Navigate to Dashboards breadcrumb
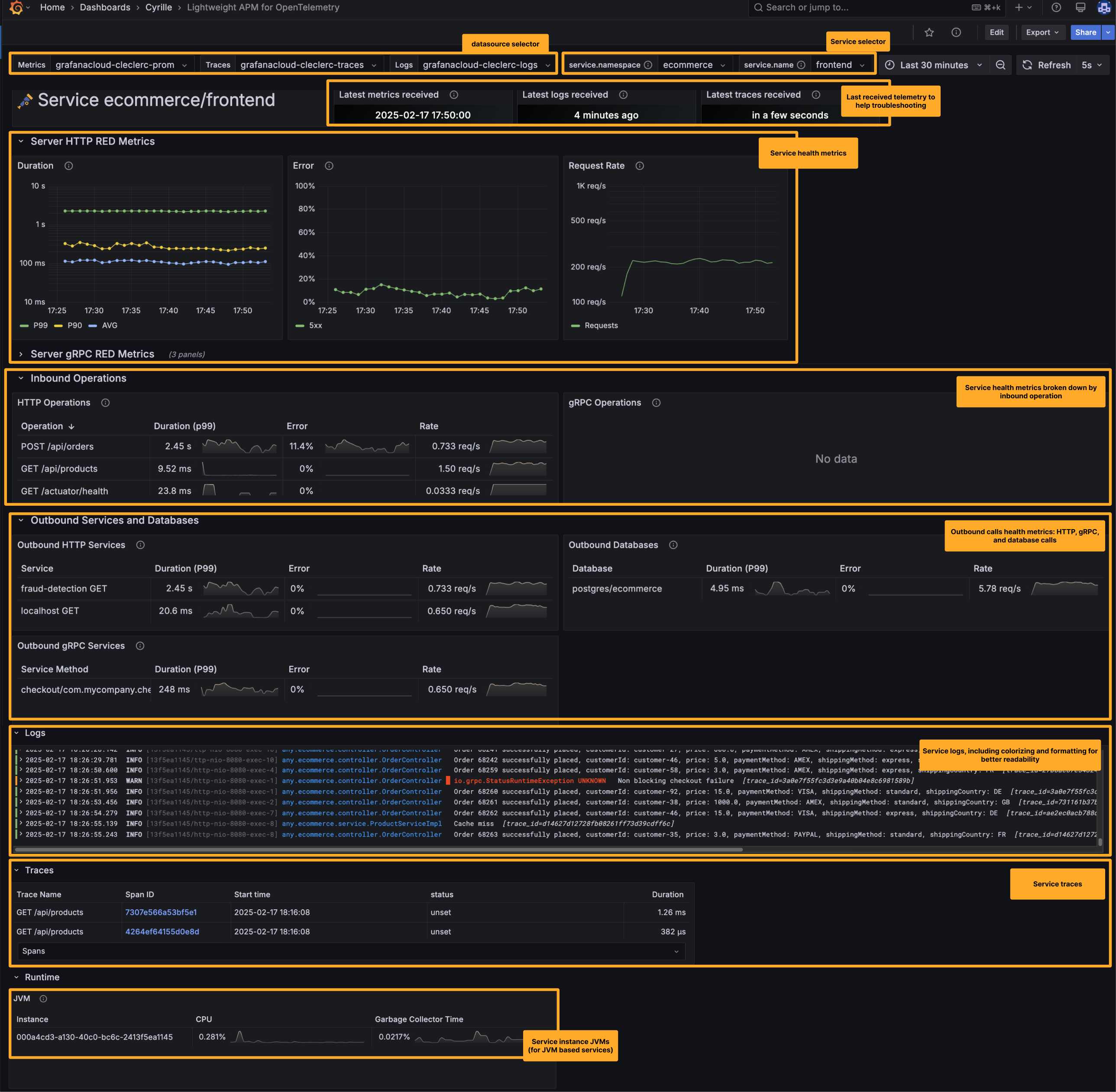This screenshot has height=1092, width=1116. click(105, 7)
